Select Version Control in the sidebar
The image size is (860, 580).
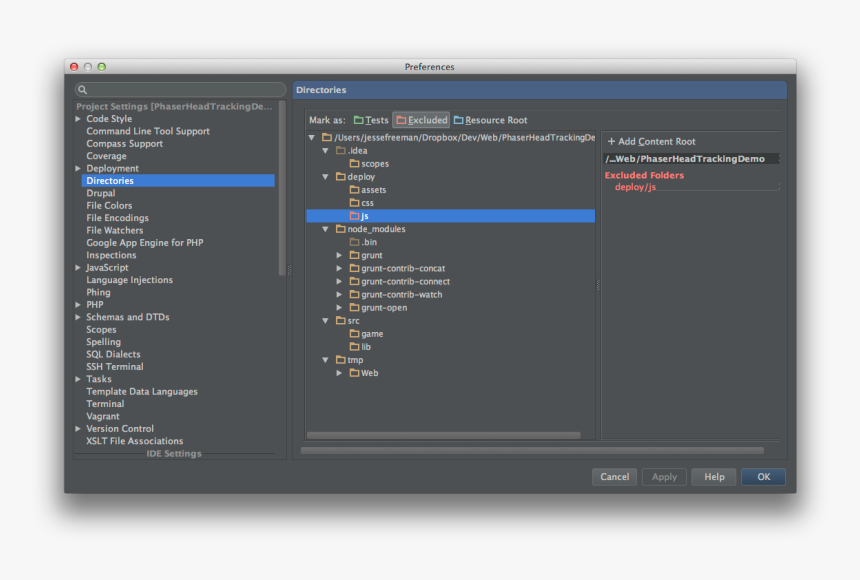click(x=120, y=428)
